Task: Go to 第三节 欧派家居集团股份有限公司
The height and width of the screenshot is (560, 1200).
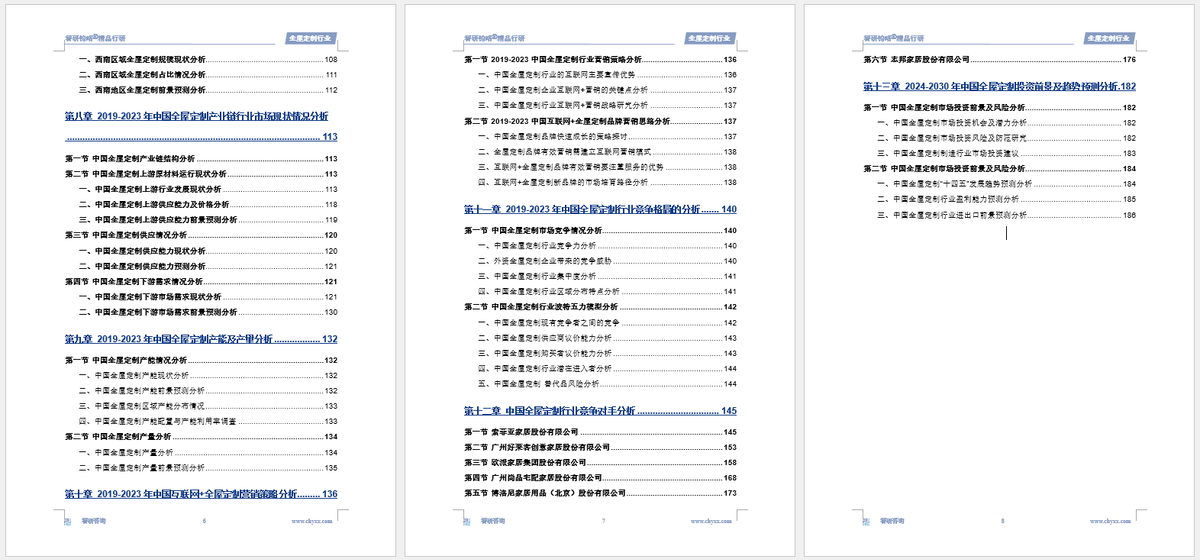Action: click(x=601, y=463)
